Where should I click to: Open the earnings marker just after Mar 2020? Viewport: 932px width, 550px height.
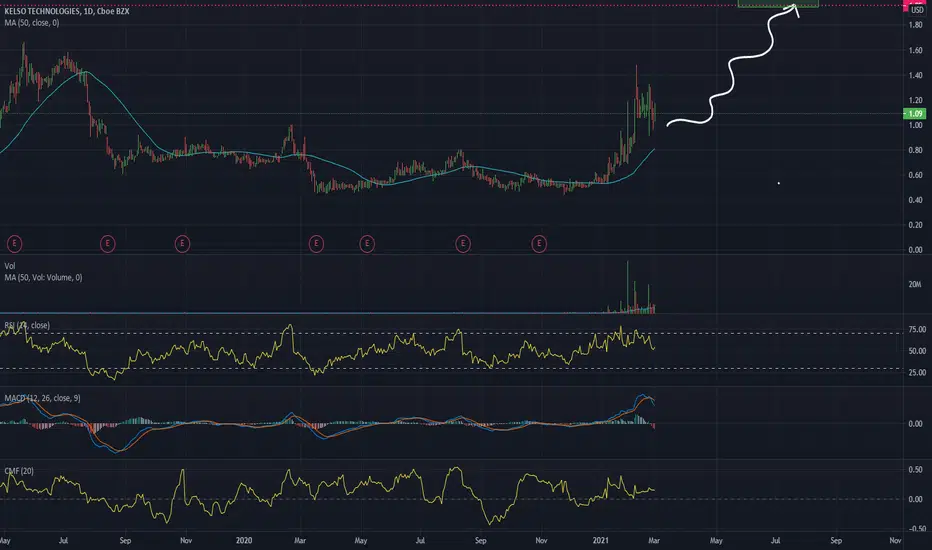tap(316, 243)
